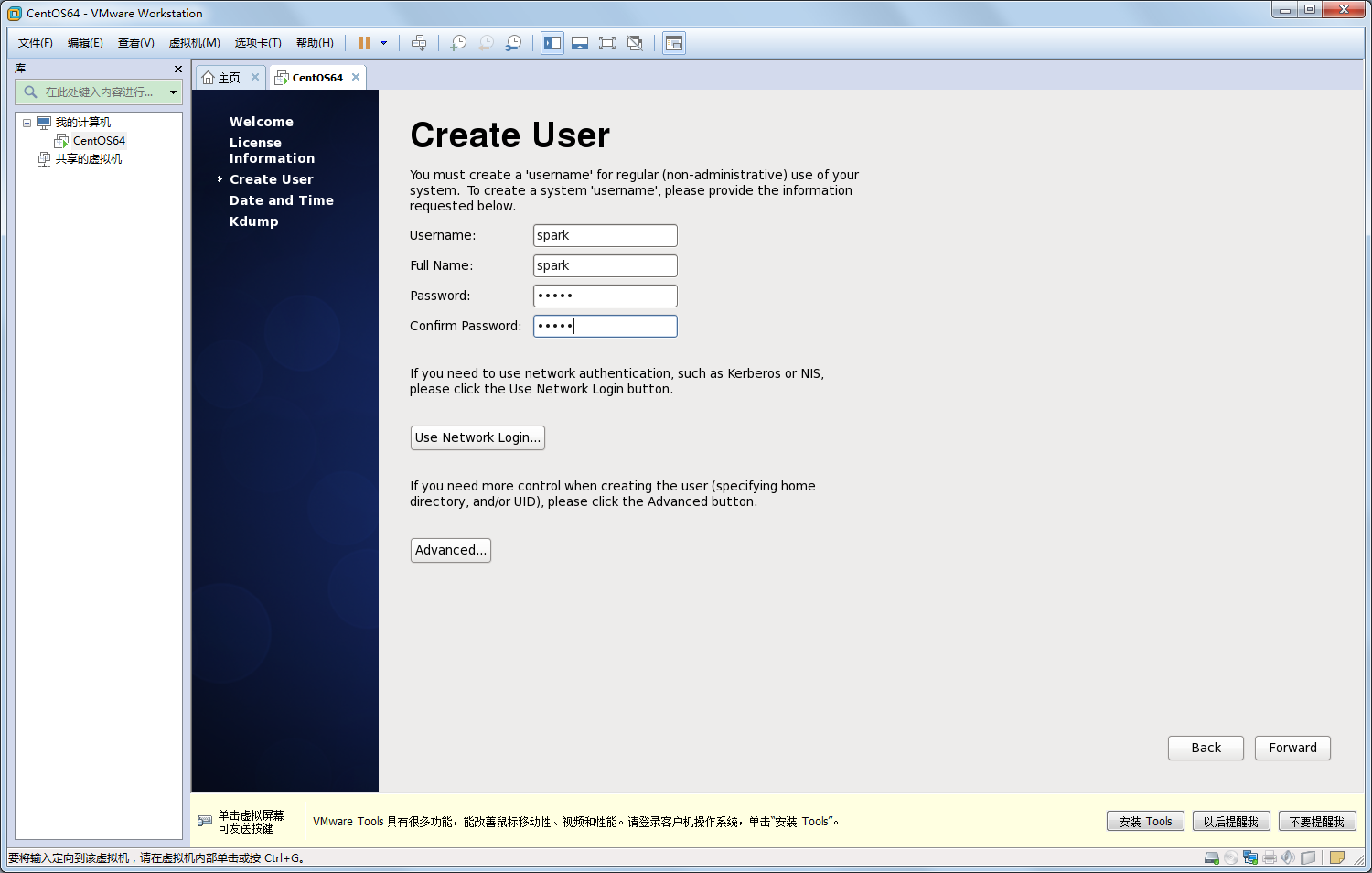Close the 主页 tab
Image resolution: width=1372 pixels, height=873 pixels.
(x=255, y=77)
